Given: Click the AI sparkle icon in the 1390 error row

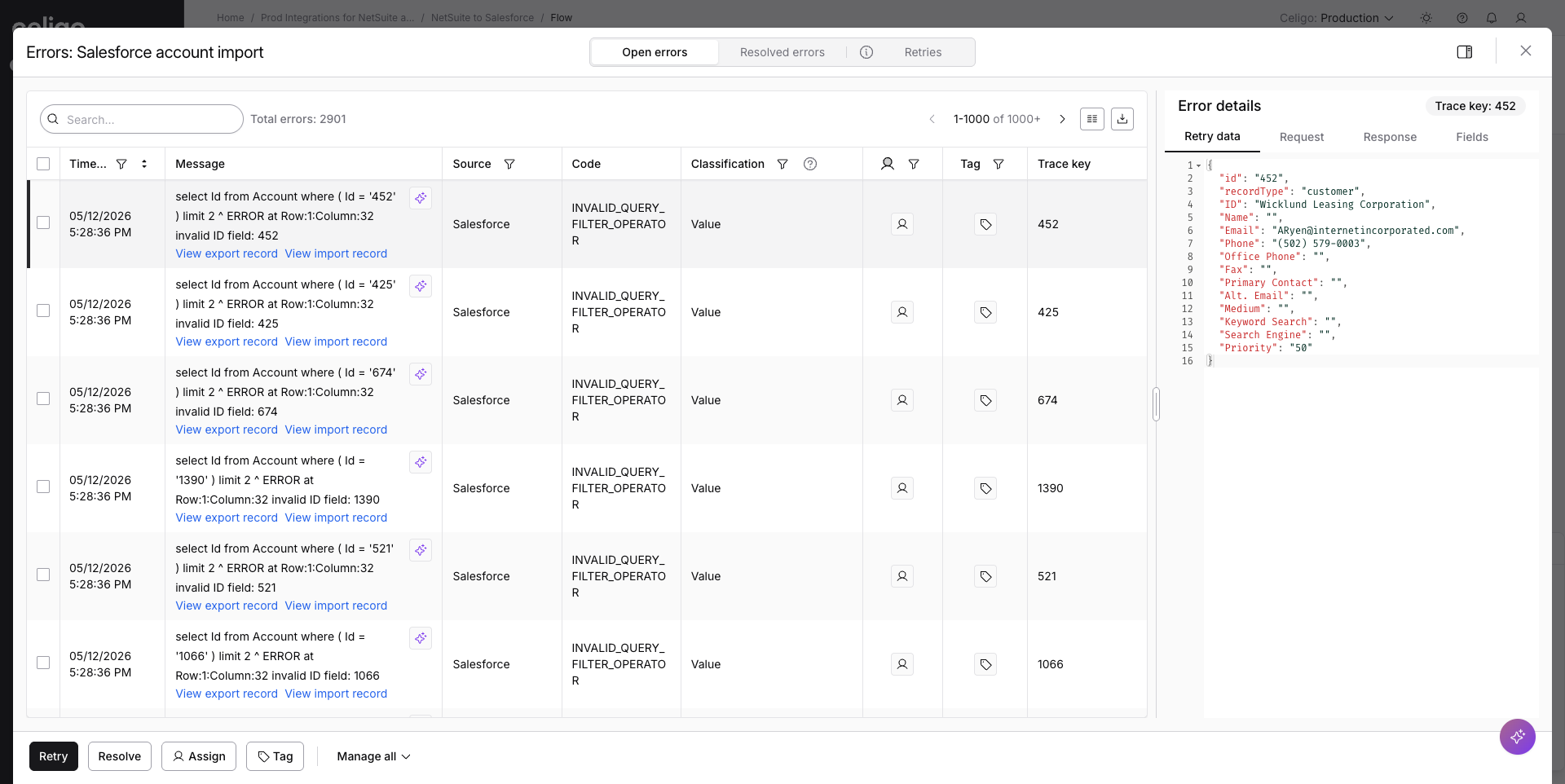Looking at the screenshot, I should click(x=421, y=462).
